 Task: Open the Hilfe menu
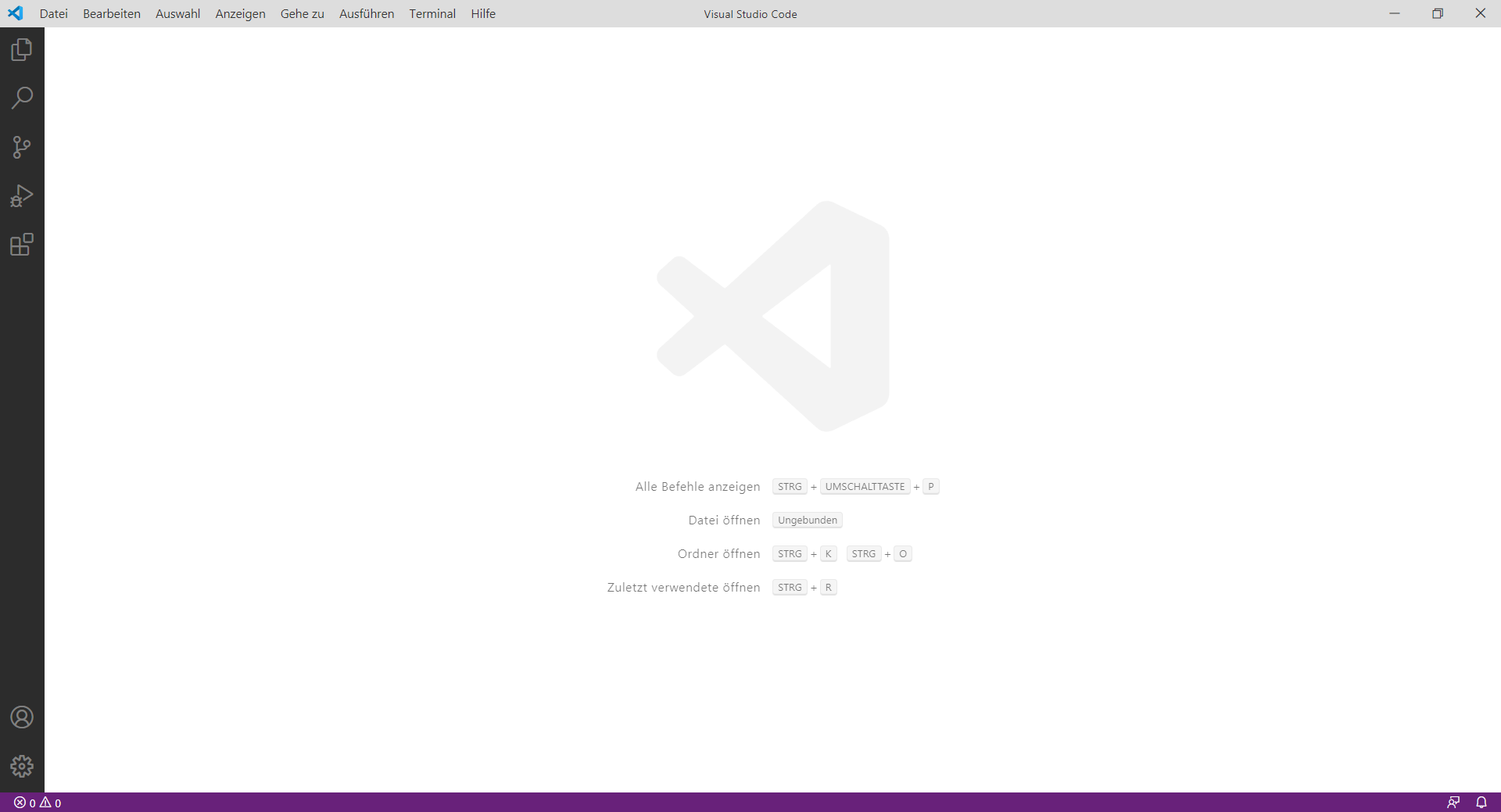coord(483,13)
